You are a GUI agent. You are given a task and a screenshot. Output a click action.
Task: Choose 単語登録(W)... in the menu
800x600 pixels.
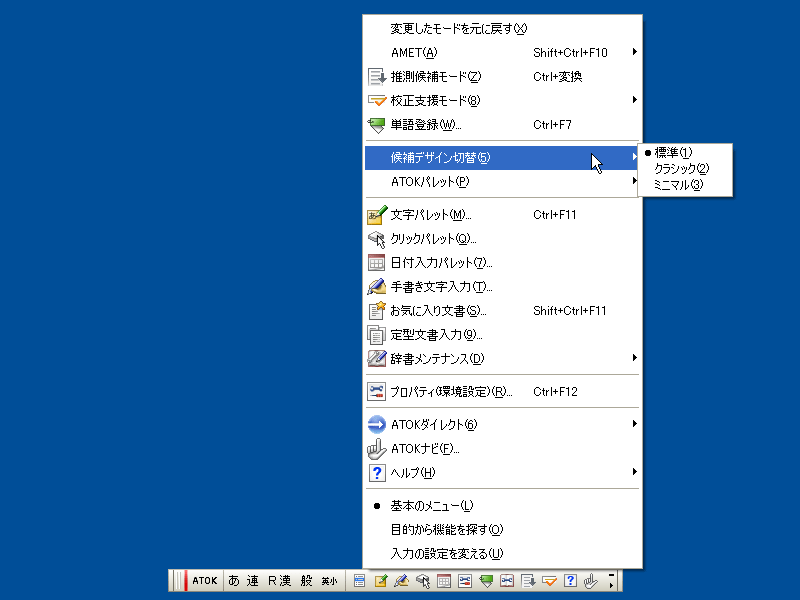tap(502, 124)
